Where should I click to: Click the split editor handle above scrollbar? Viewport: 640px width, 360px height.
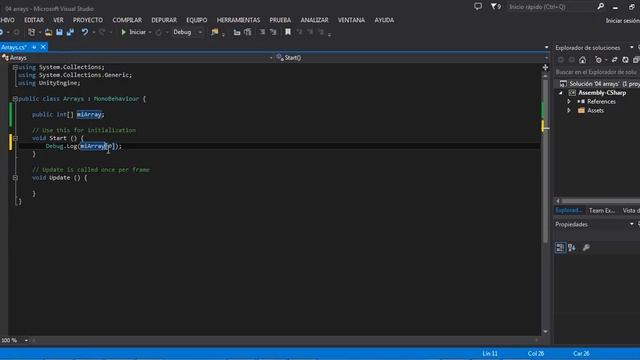545,67
